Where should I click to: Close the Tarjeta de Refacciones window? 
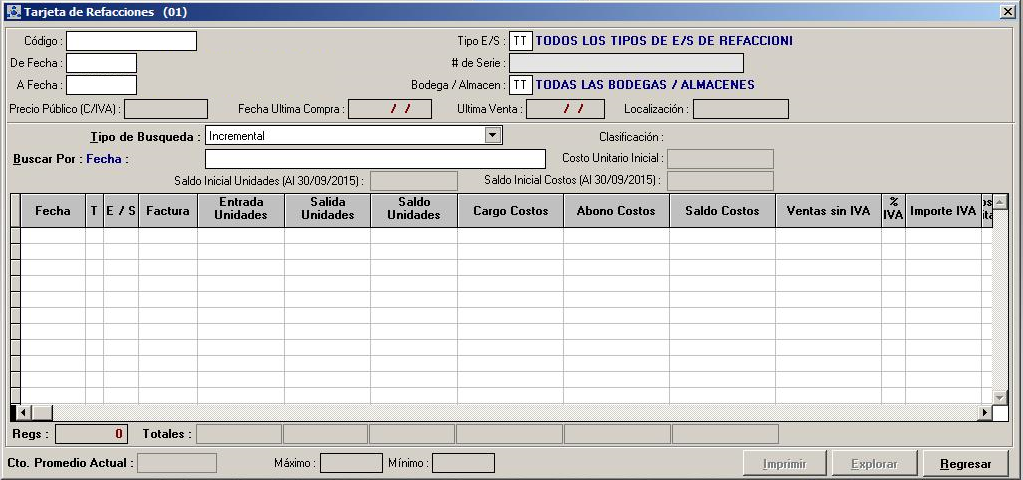click(1008, 11)
